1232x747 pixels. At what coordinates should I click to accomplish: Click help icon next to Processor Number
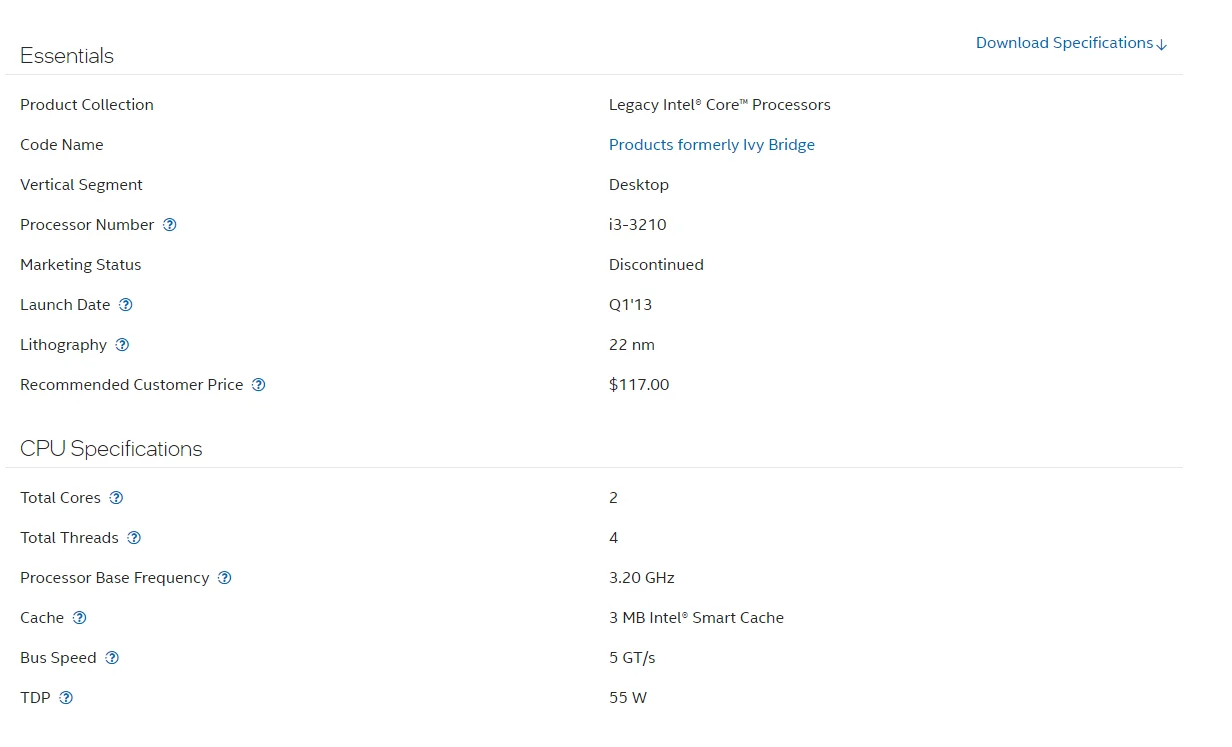coord(170,225)
